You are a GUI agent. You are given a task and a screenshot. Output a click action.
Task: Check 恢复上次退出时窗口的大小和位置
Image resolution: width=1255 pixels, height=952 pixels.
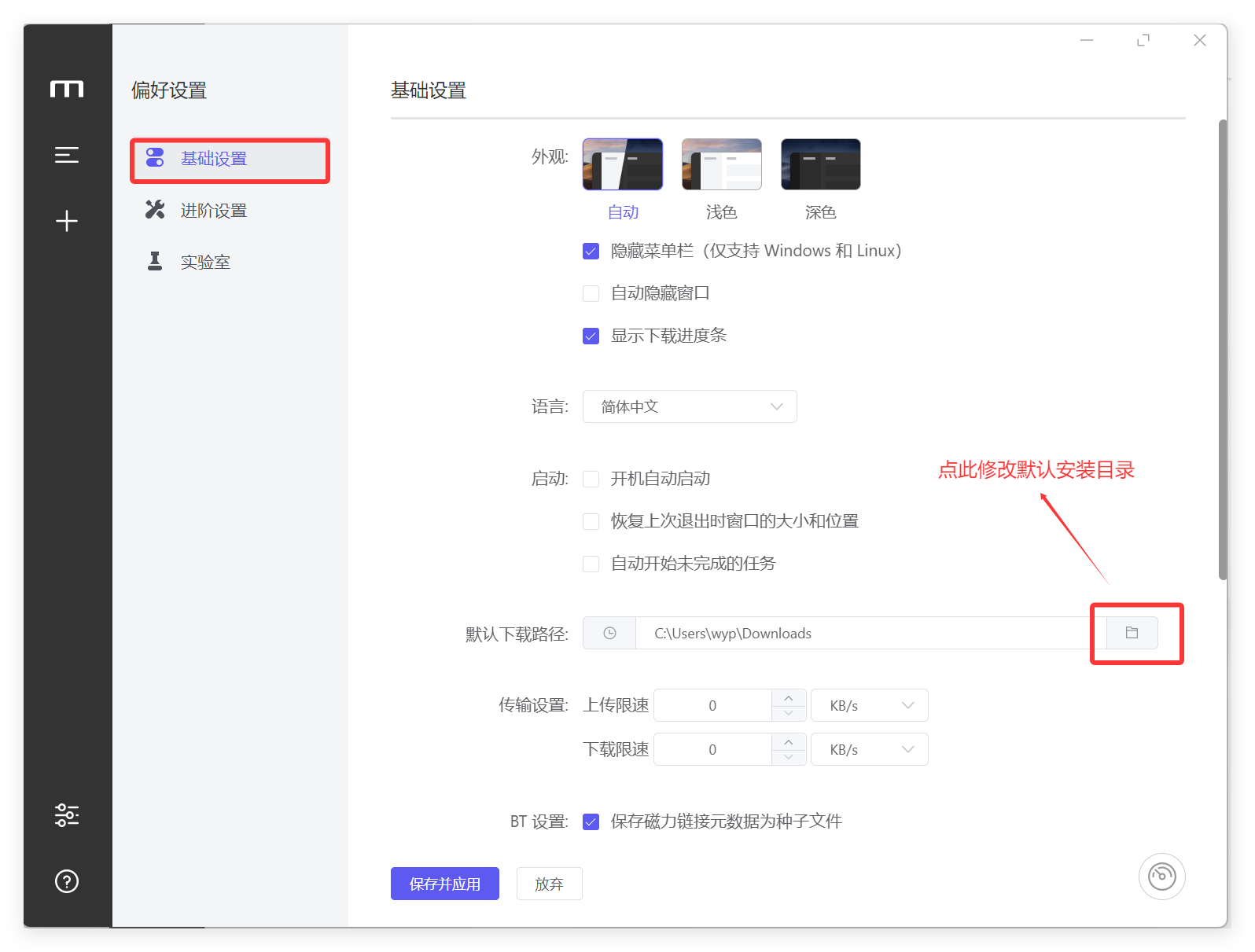(591, 522)
